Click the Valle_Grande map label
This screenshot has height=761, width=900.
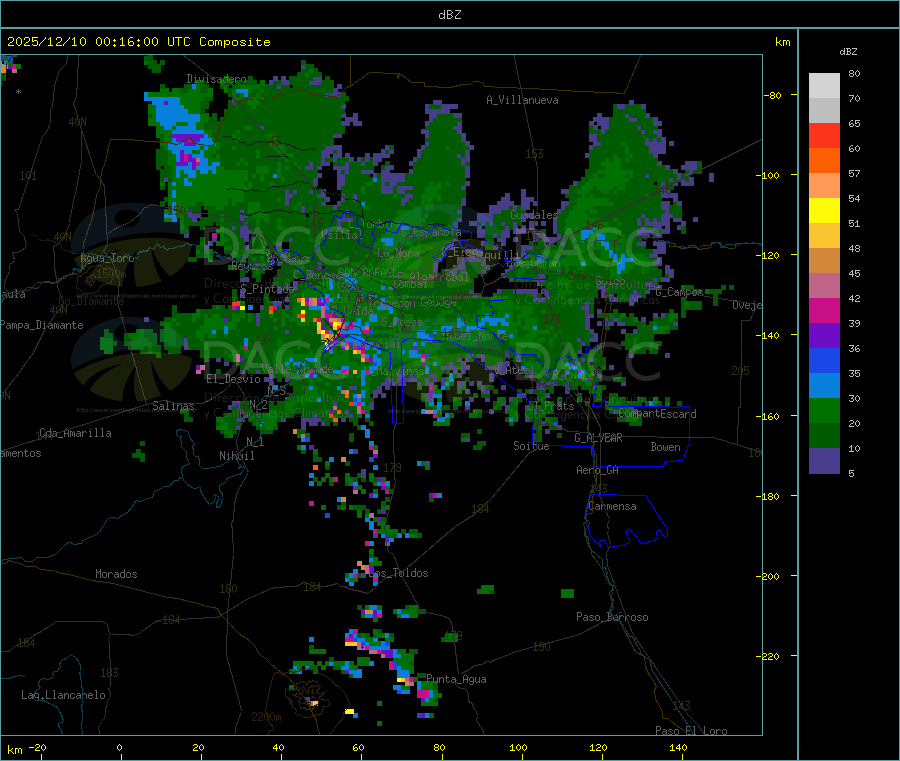(x=297, y=368)
